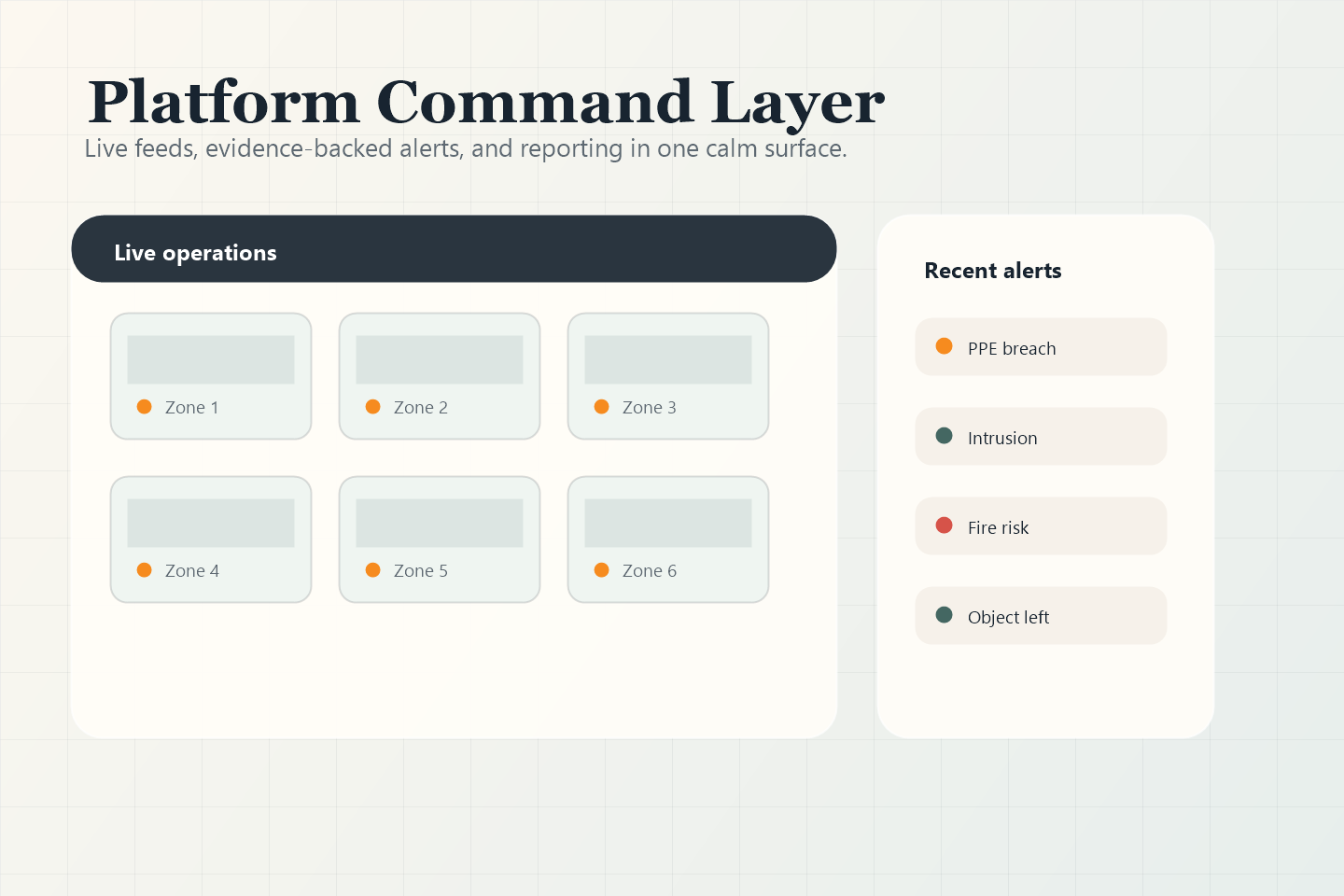Click the orange status dot for Zone 1
The image size is (1344, 896).
coord(145,407)
